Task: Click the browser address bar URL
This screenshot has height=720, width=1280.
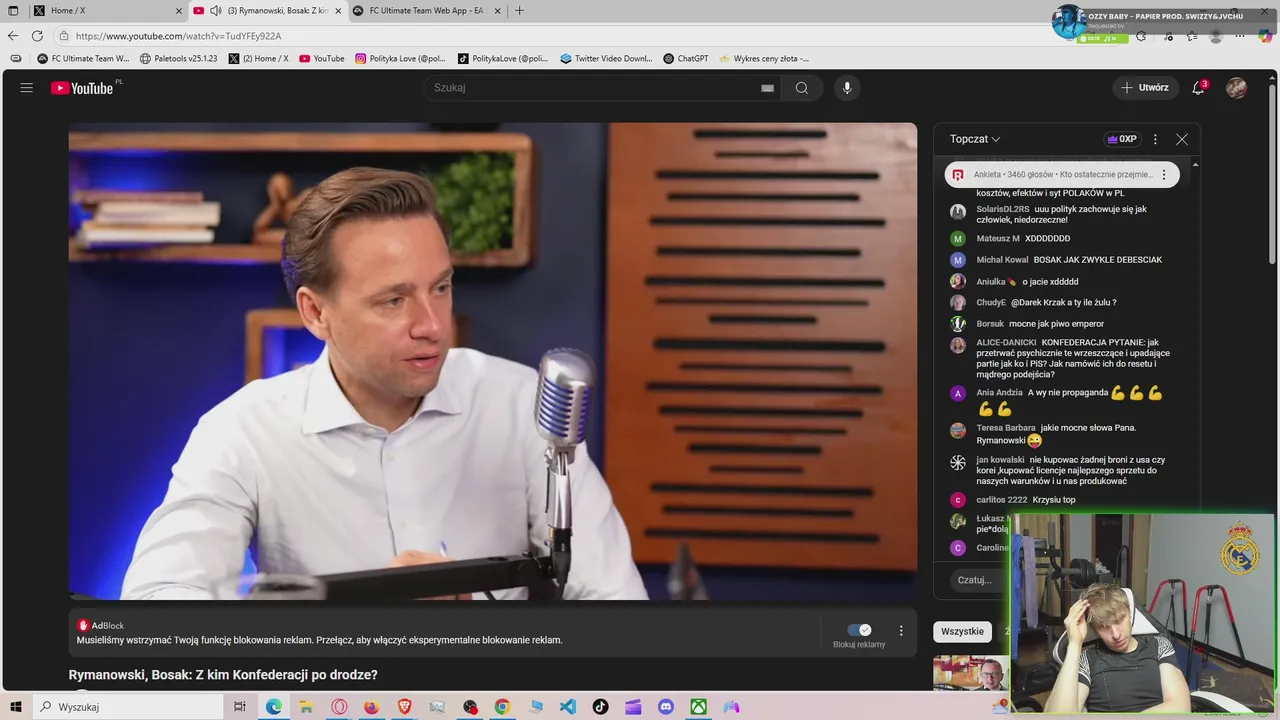Action: tap(178, 36)
